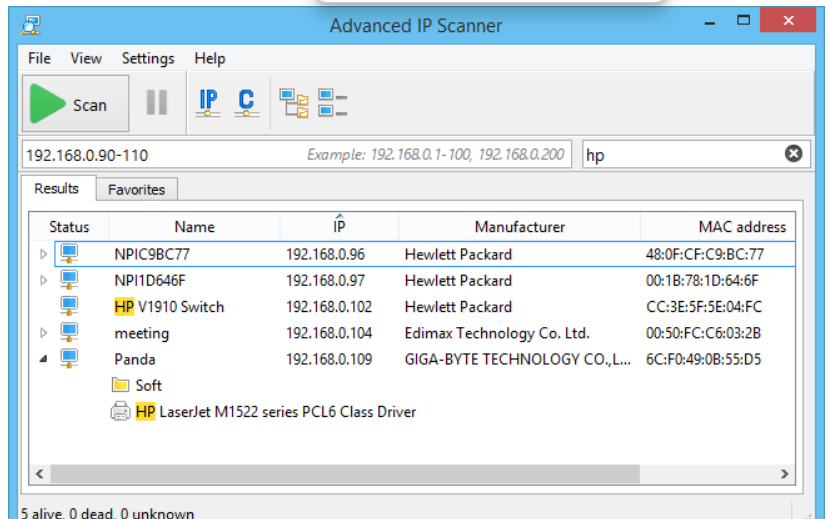
Task: Click the horizontal scrollbar right arrow
Action: [785, 474]
